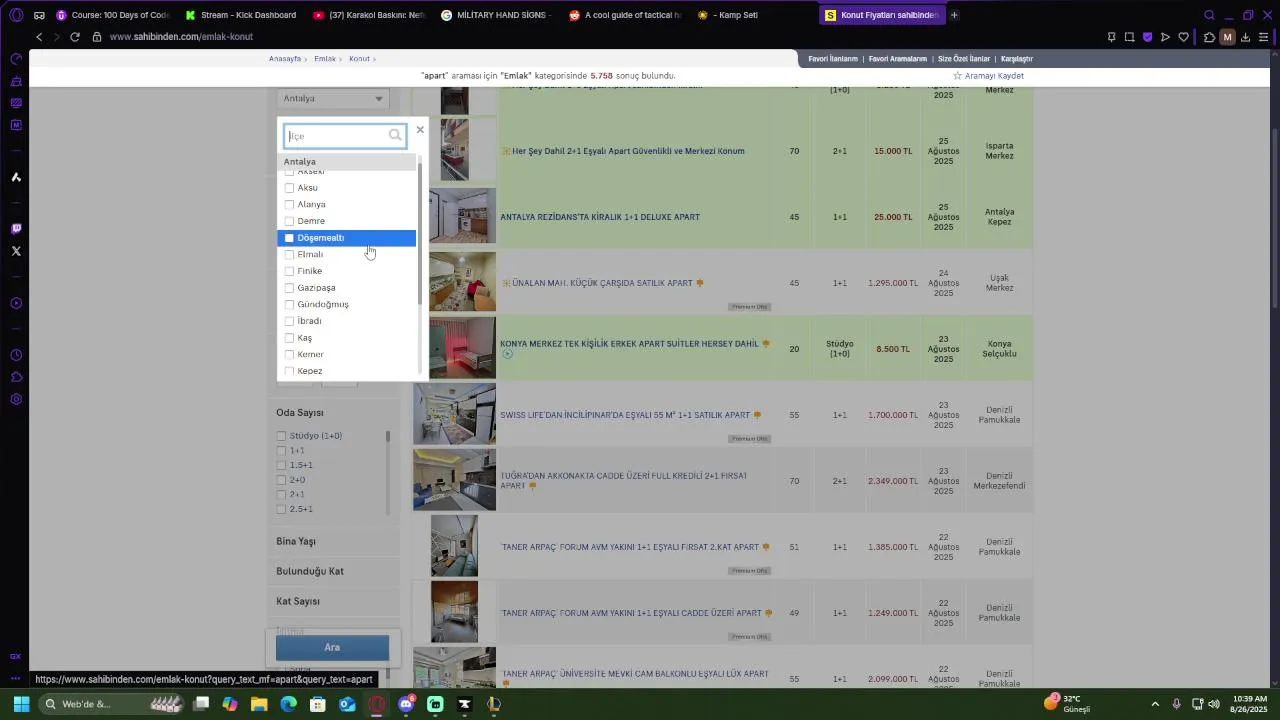Open History clock icon in the sidebar
1280x720 pixels.
16,355
